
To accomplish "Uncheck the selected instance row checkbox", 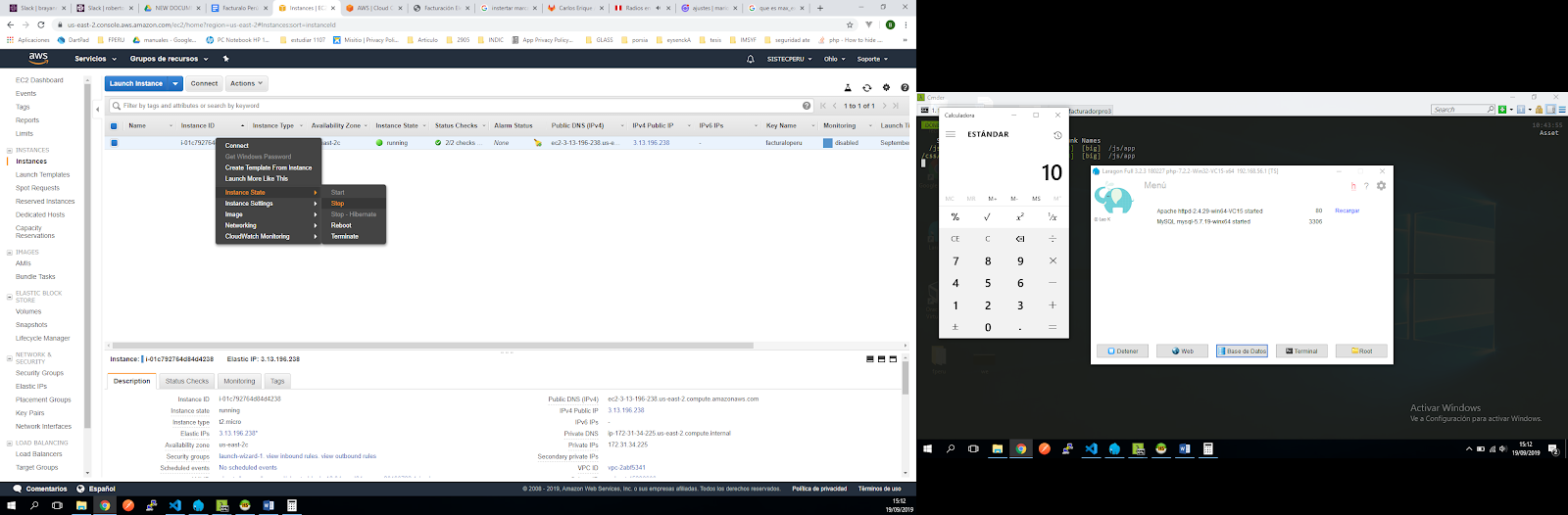I will [x=114, y=143].
